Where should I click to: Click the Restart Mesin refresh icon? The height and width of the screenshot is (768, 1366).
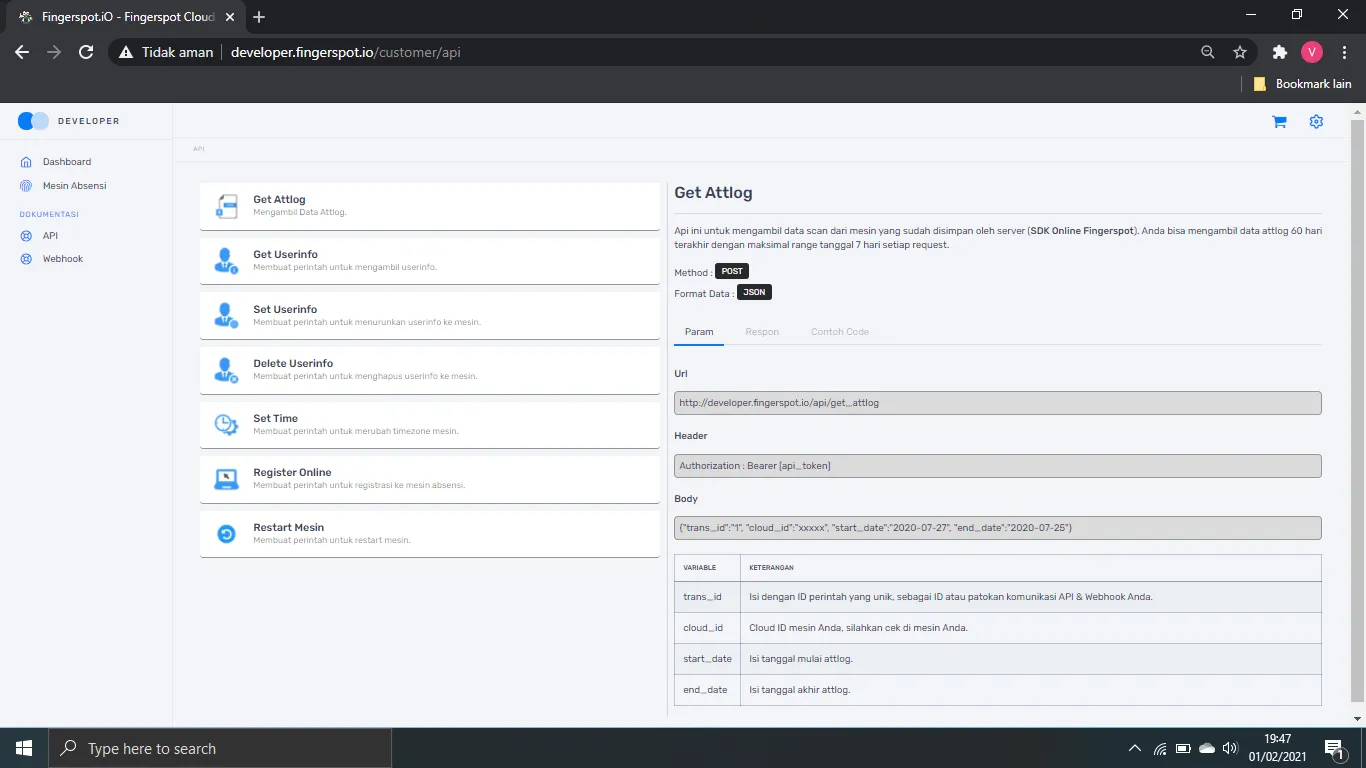pos(227,534)
